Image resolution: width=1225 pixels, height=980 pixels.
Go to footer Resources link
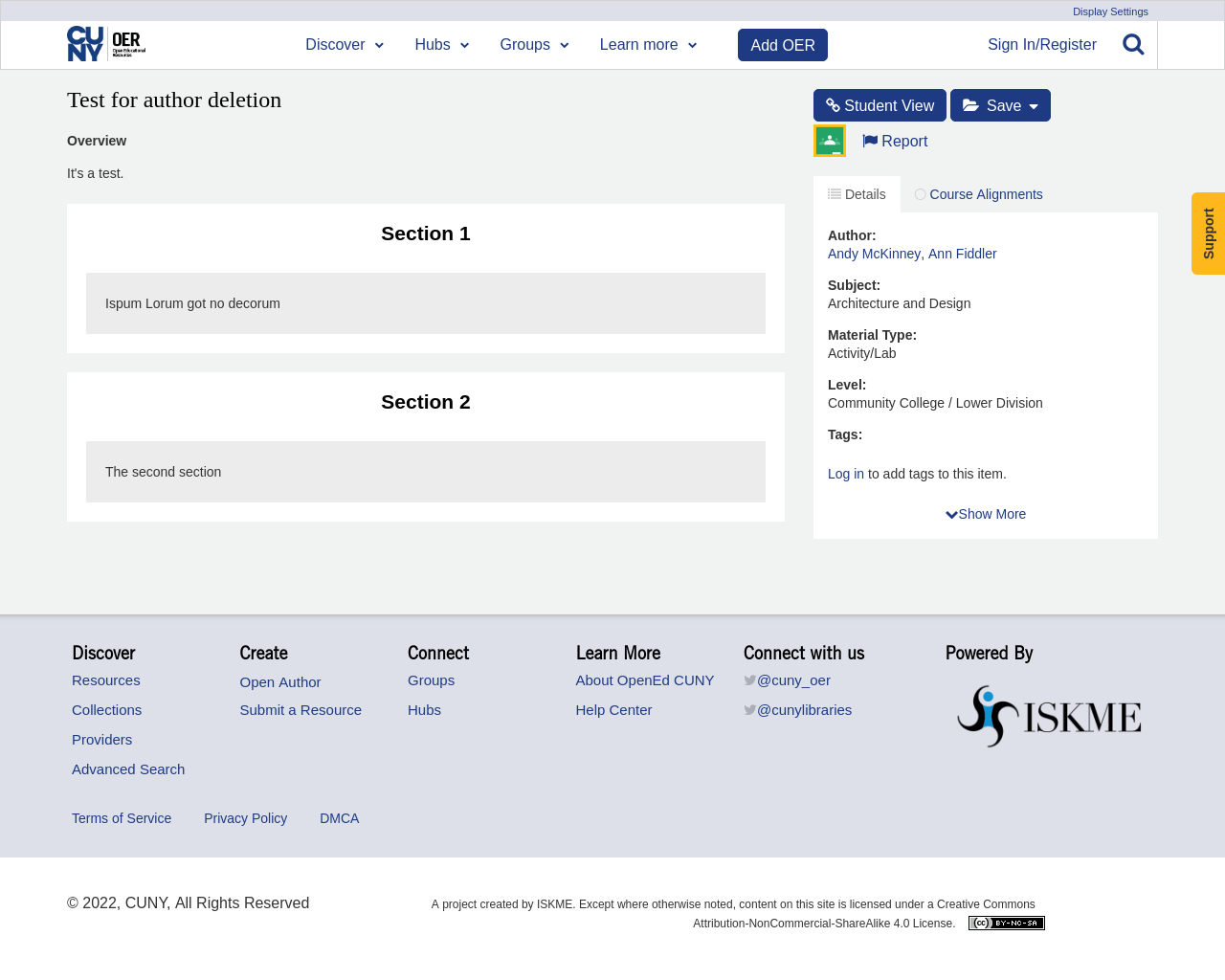point(106,680)
